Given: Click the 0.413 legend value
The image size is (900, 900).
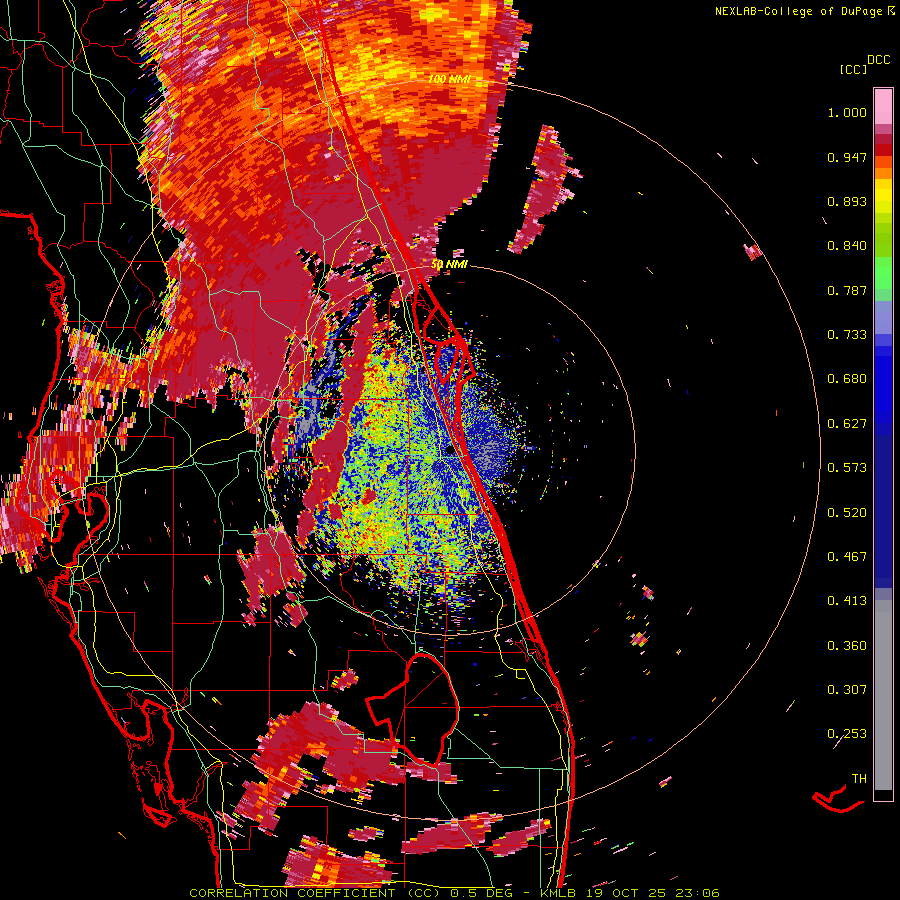Looking at the screenshot, I should pos(847,601).
